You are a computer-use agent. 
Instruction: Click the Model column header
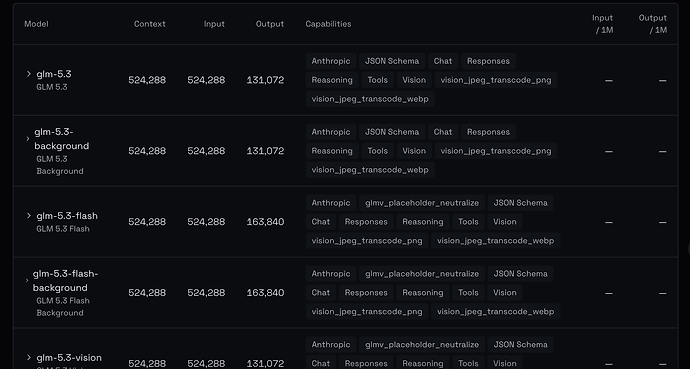36,24
